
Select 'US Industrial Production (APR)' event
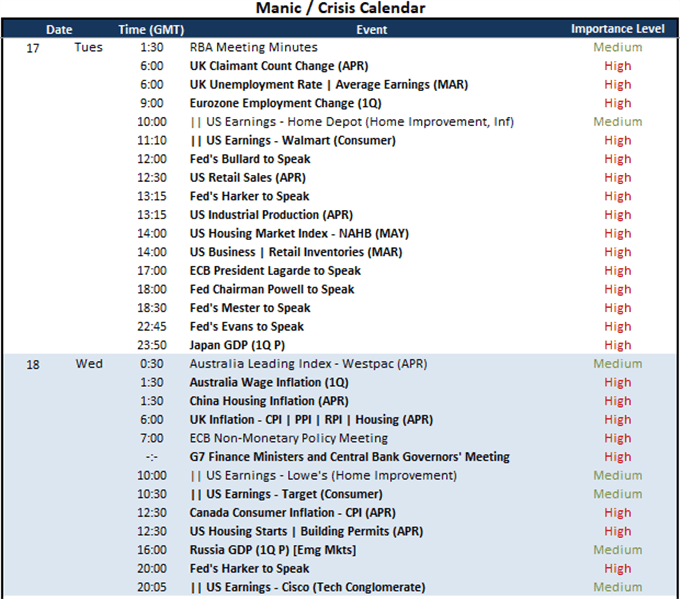click(271, 215)
